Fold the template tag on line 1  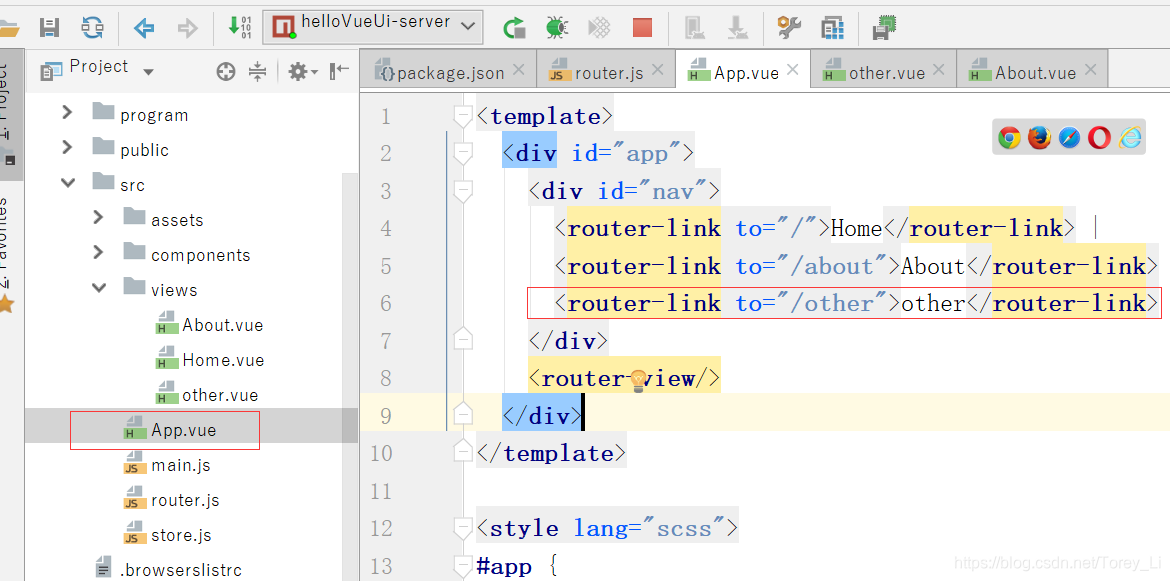[463, 116]
